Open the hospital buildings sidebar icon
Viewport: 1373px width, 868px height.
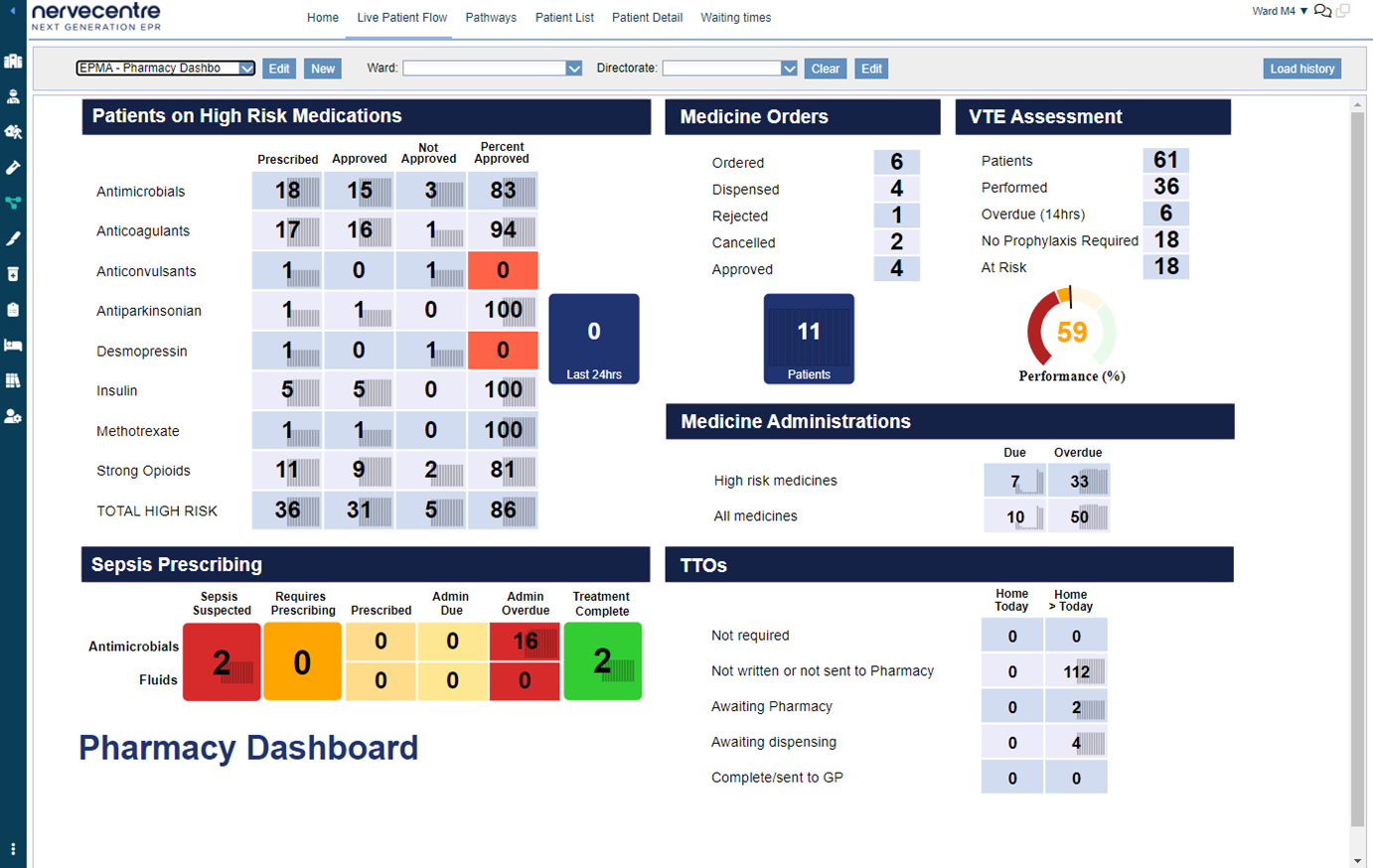pos(13,61)
